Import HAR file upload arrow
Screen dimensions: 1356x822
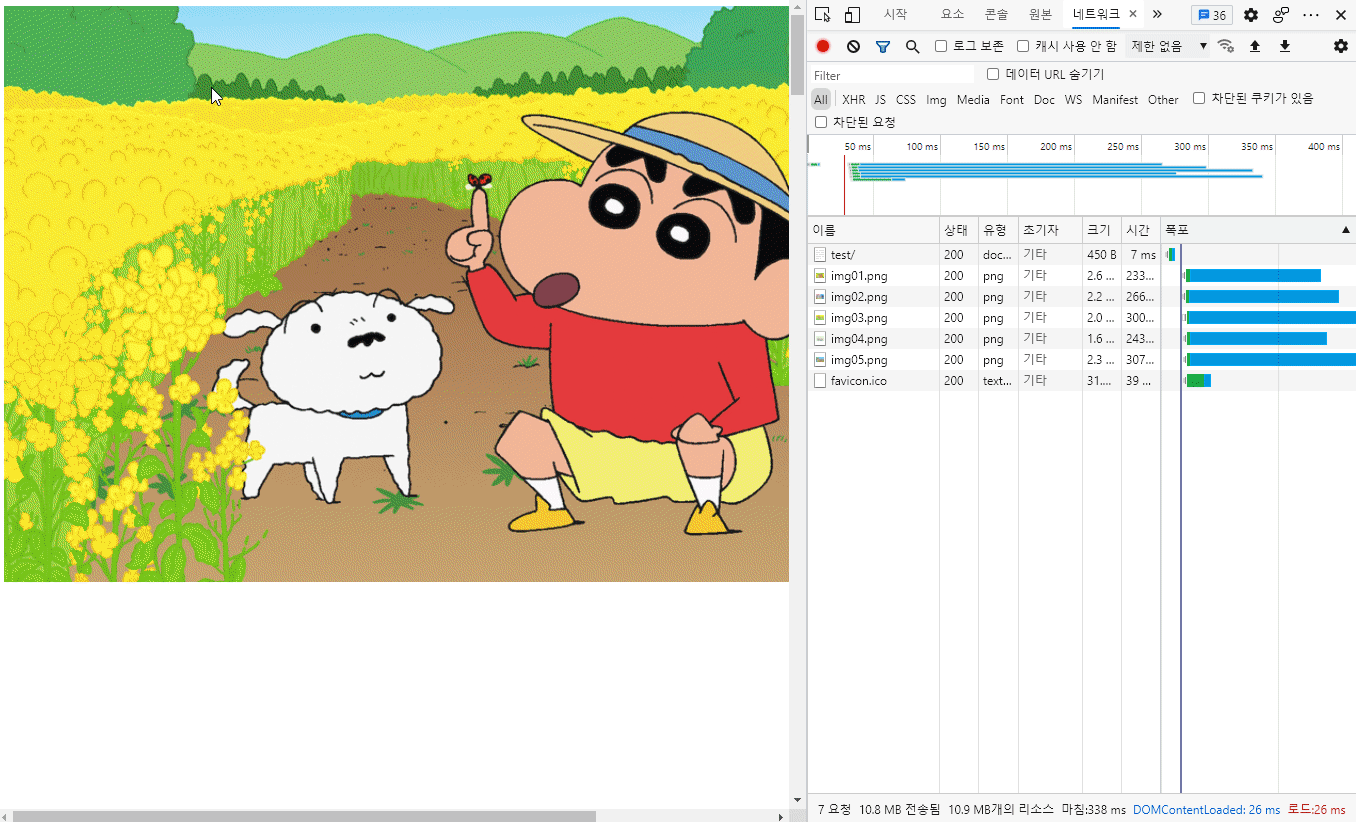1255,46
